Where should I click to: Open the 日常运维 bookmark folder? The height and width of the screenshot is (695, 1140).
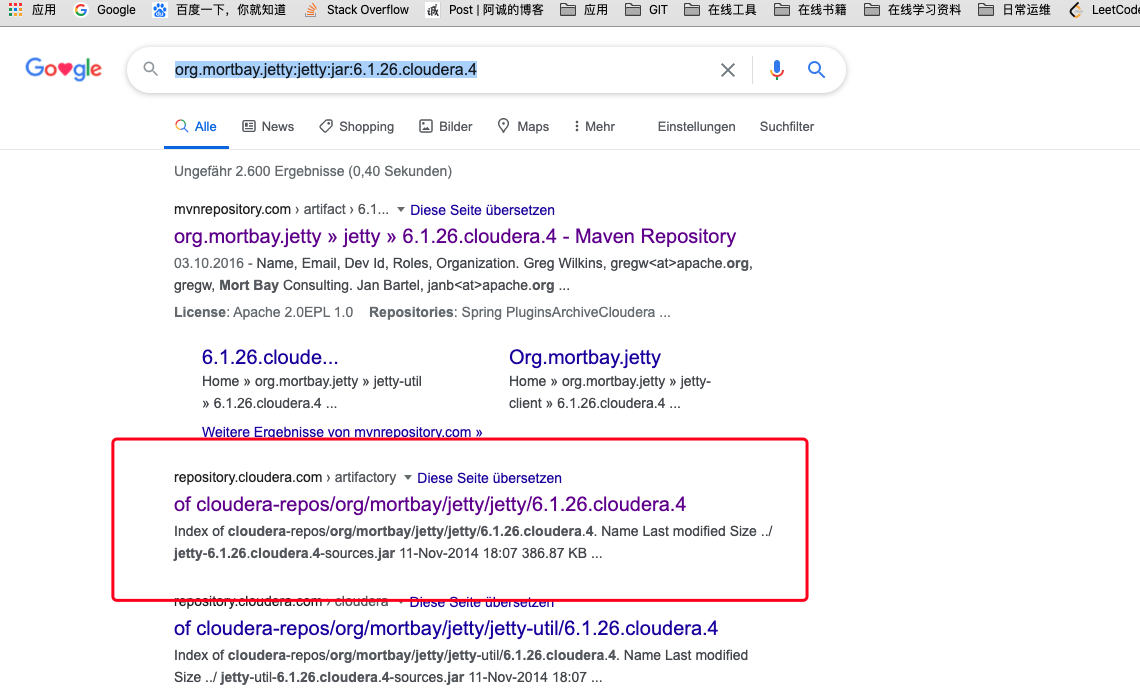coord(1014,9)
